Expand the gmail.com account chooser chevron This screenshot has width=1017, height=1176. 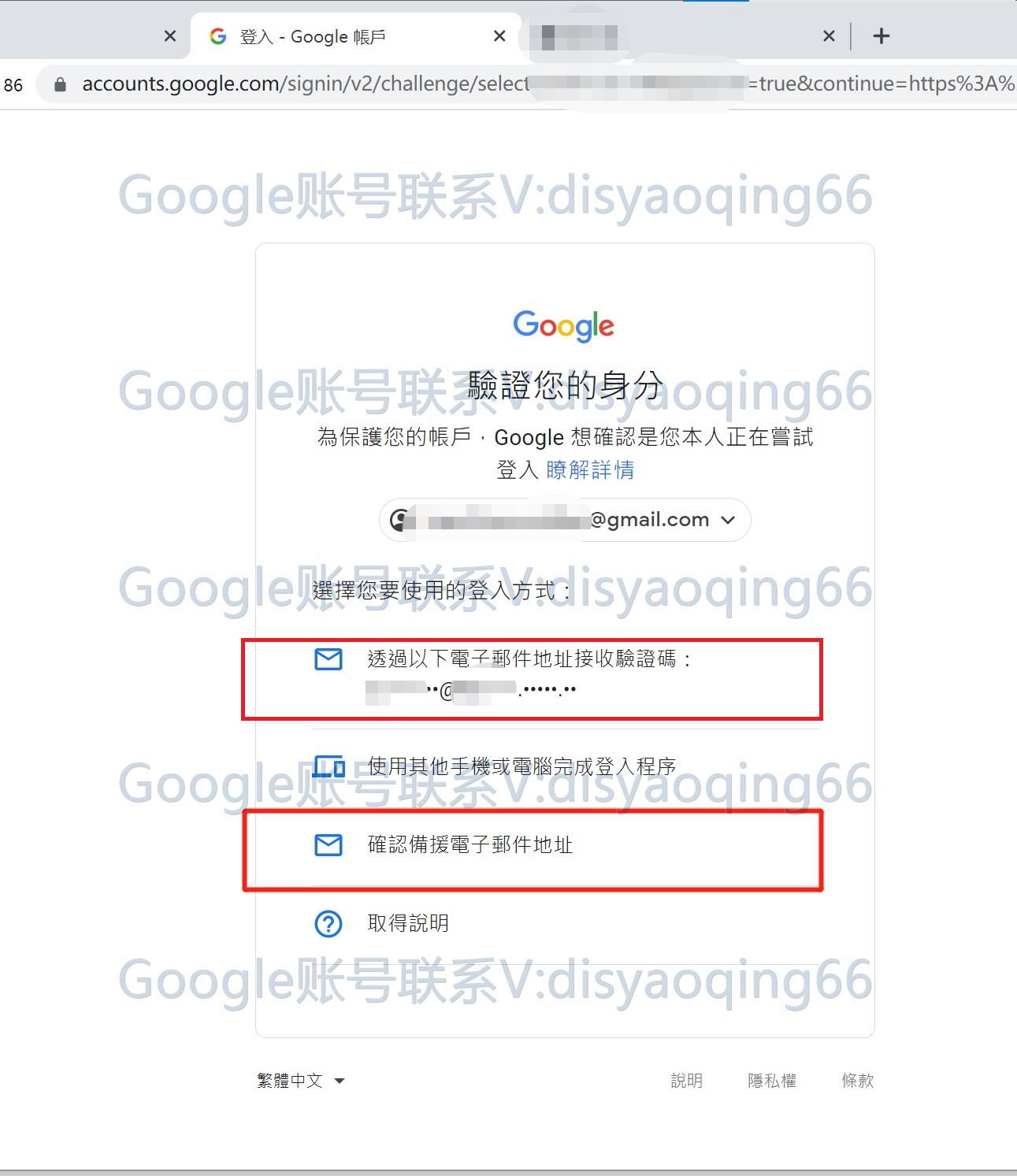[x=728, y=520]
